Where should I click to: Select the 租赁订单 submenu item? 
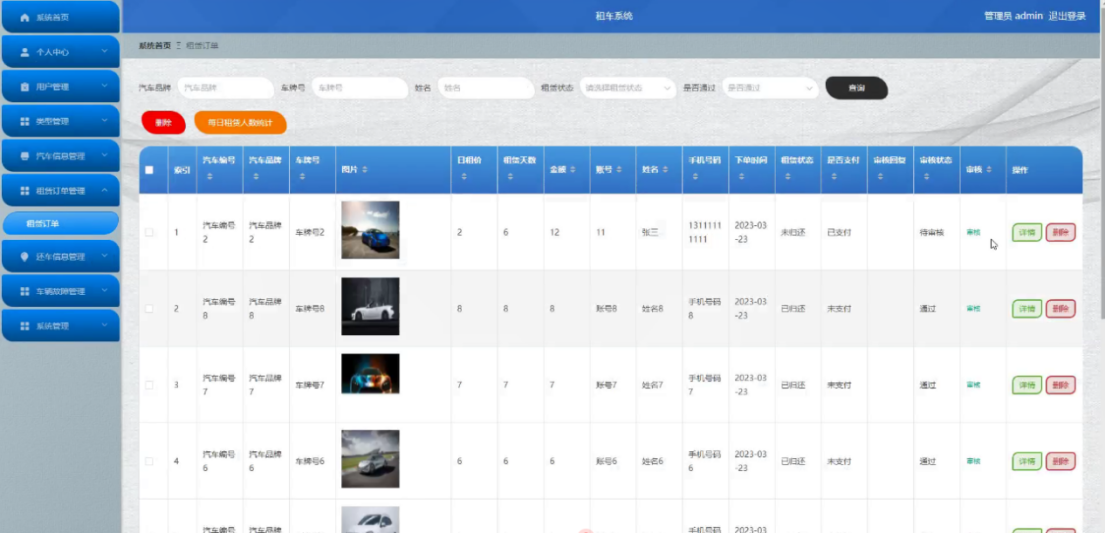pyautogui.click(x=61, y=224)
